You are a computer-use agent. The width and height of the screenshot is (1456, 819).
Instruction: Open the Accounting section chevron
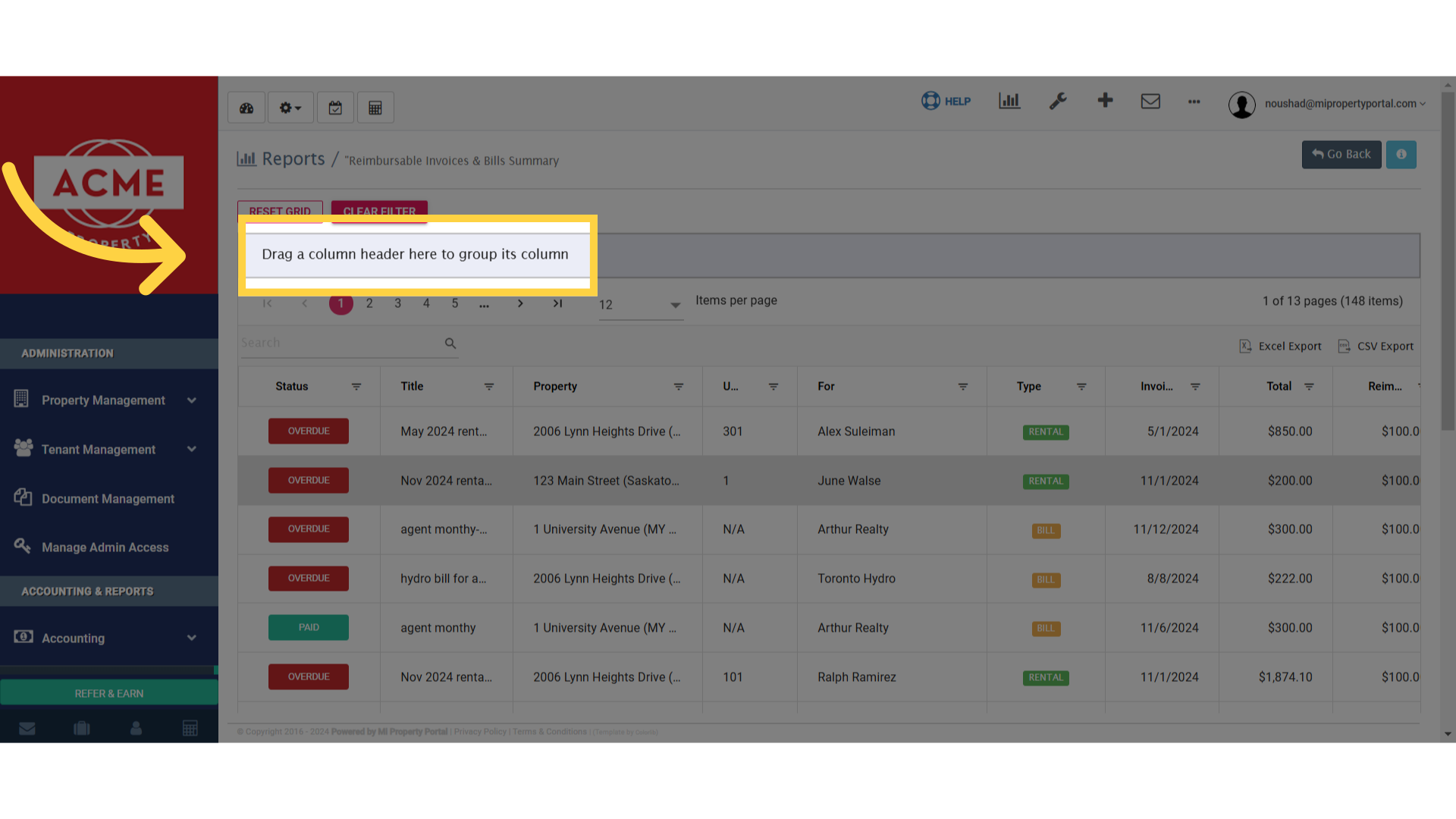click(192, 638)
